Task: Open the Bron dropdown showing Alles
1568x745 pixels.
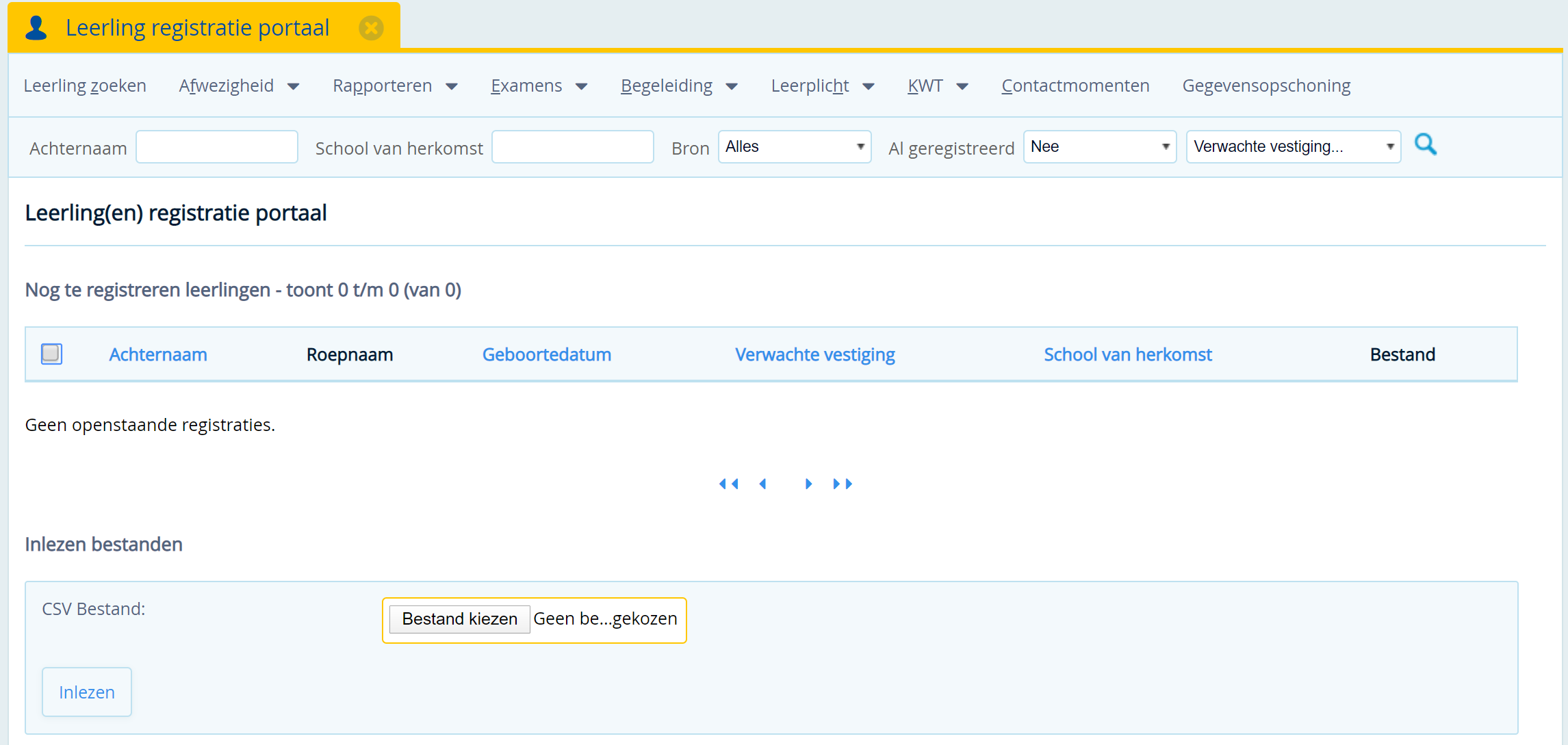Action: tap(794, 147)
